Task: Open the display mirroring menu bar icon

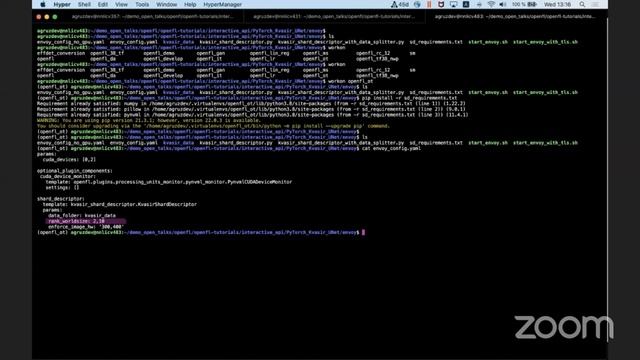Action: (x=453, y=4)
